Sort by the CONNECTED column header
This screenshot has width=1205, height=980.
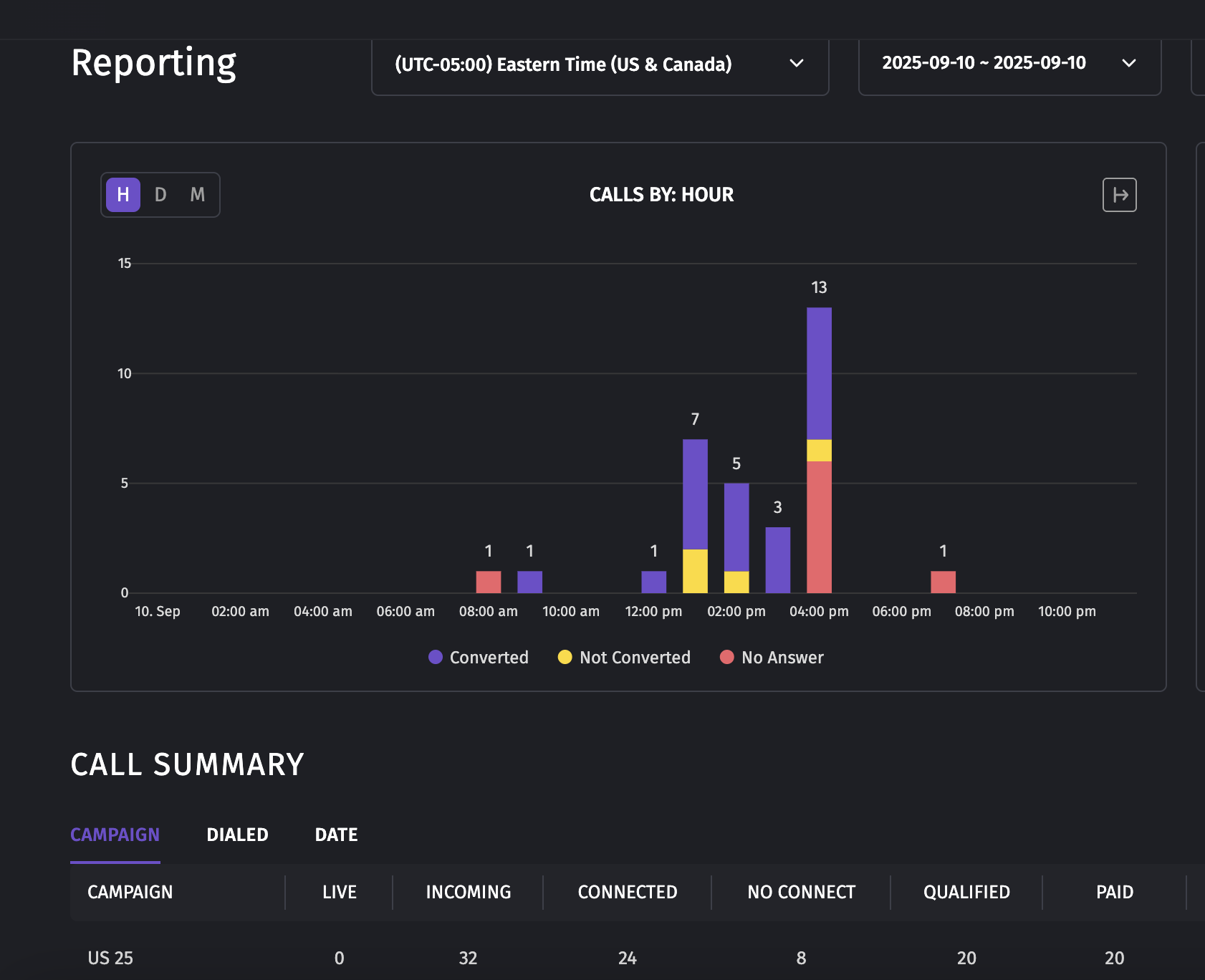point(628,892)
